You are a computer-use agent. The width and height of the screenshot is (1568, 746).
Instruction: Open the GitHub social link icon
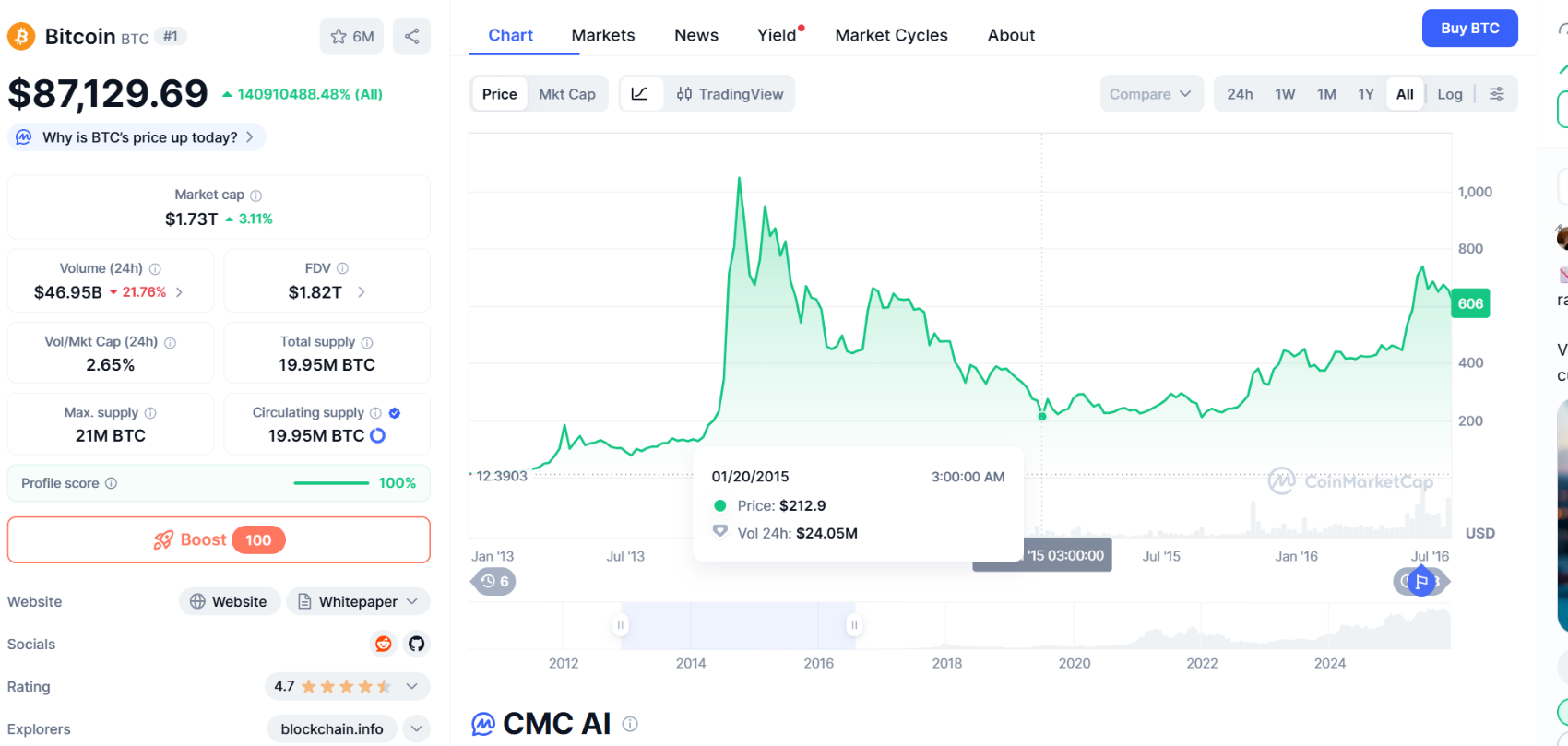[x=417, y=644]
